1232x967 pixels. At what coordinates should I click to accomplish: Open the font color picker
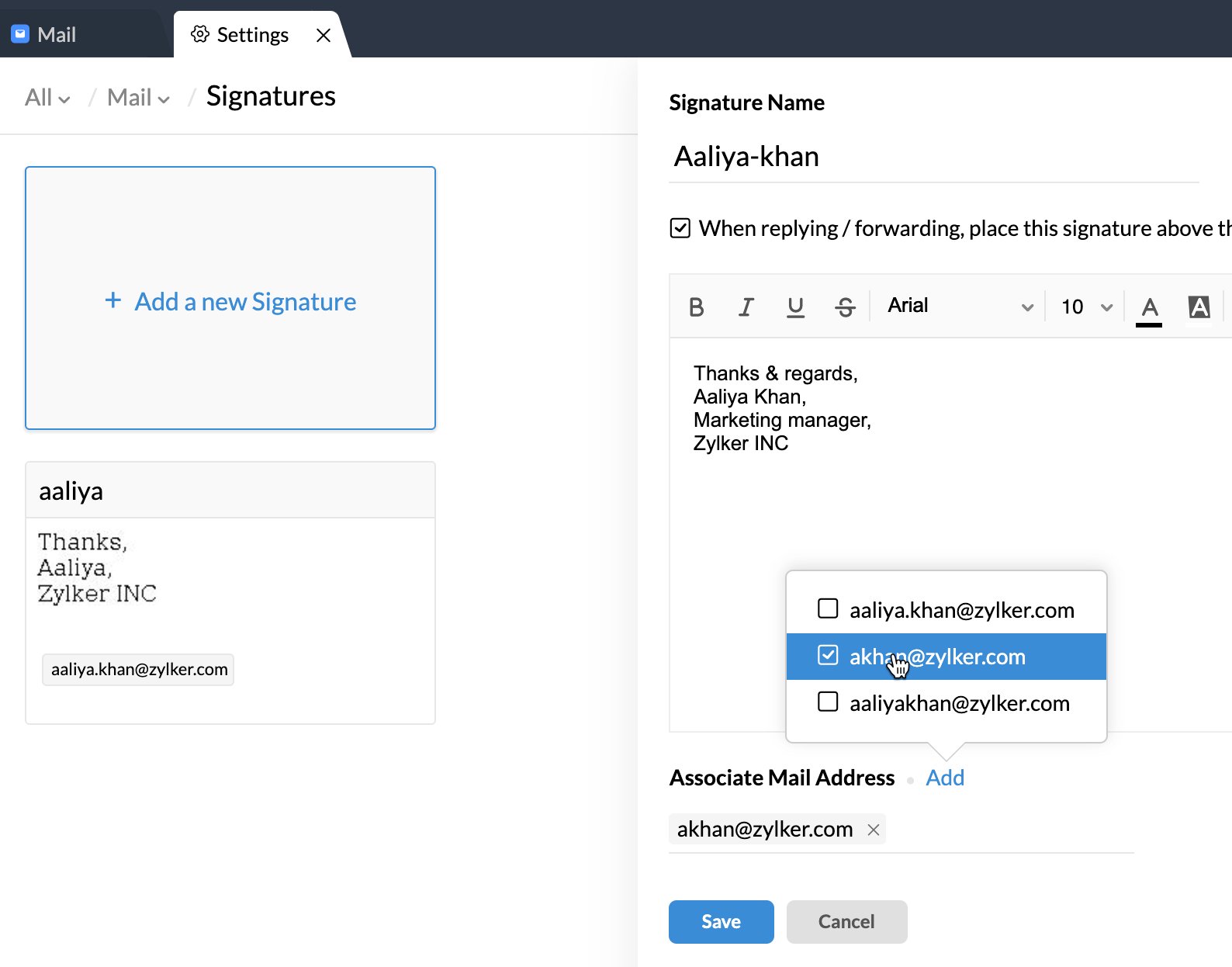pyautogui.click(x=1149, y=308)
